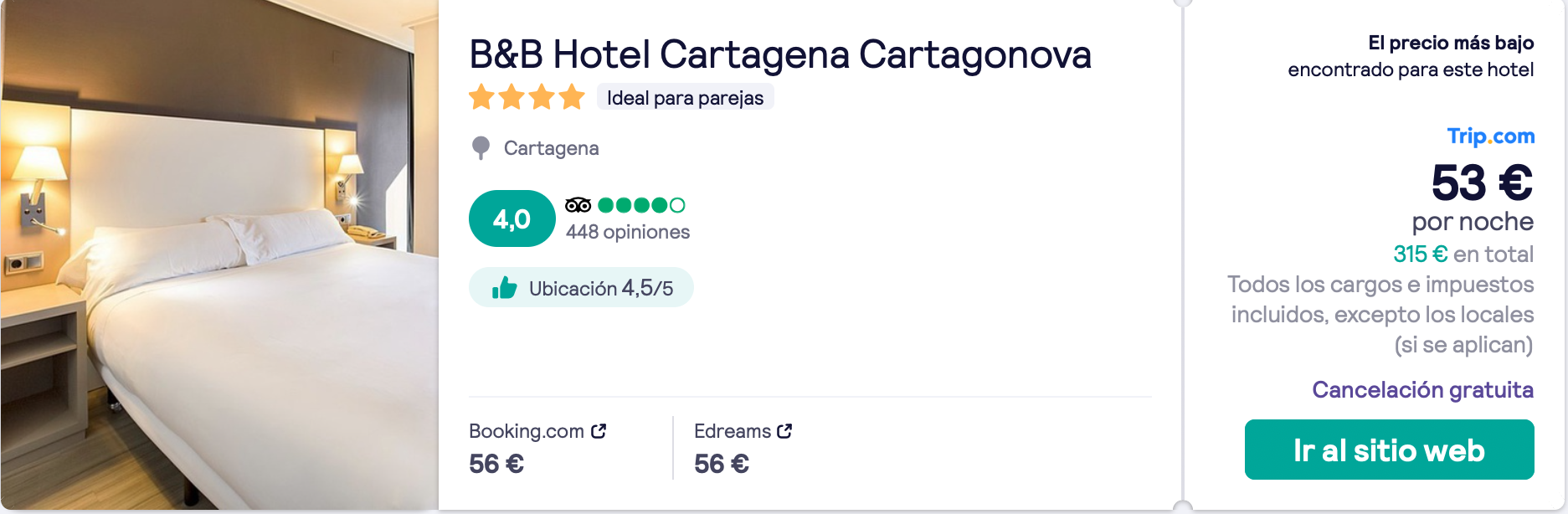Open the hotel bedroom photo thumbnail
The image size is (1568, 514).
pyautogui.click(x=219, y=255)
